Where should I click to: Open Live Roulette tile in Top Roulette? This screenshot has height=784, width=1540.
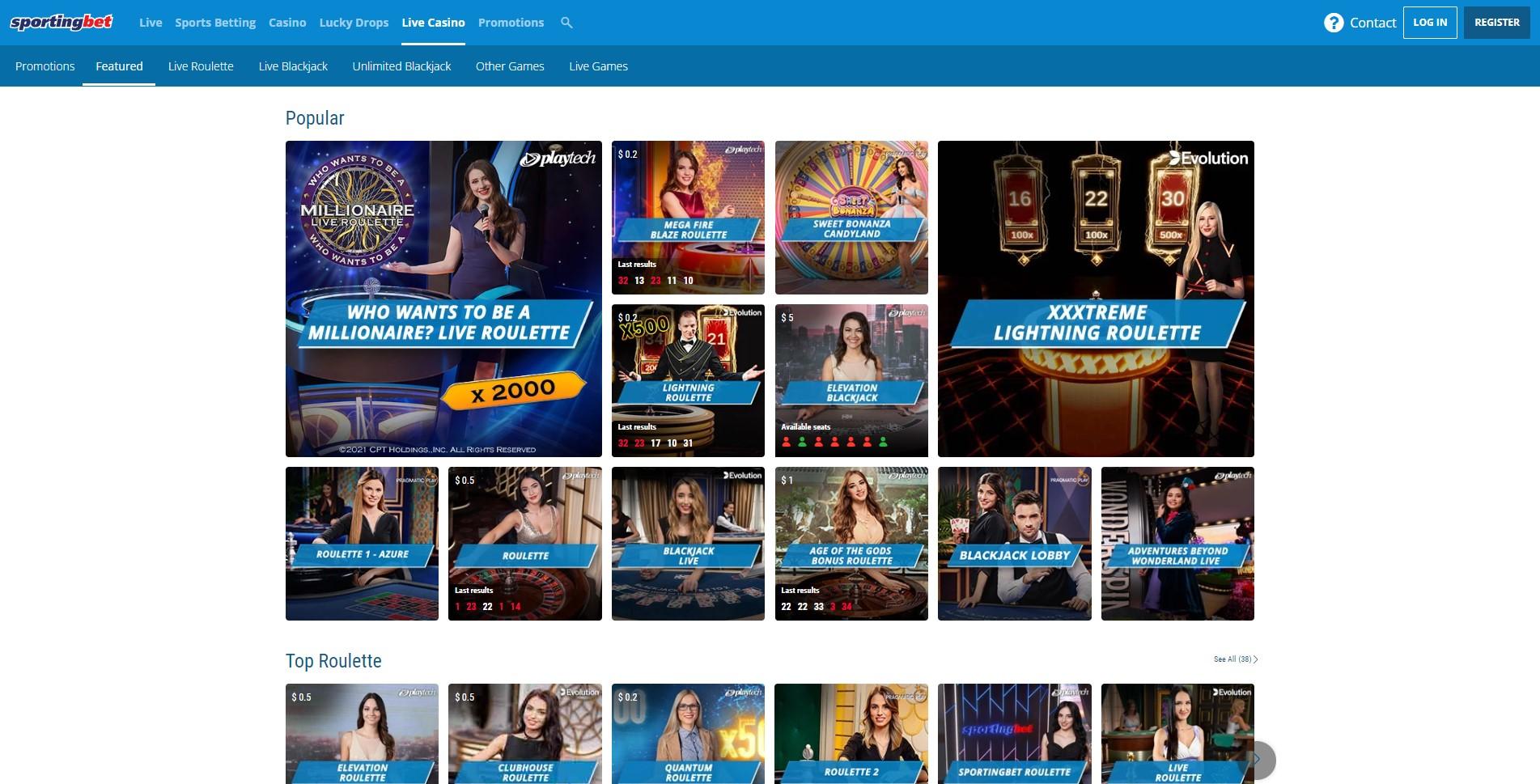pos(1177,734)
